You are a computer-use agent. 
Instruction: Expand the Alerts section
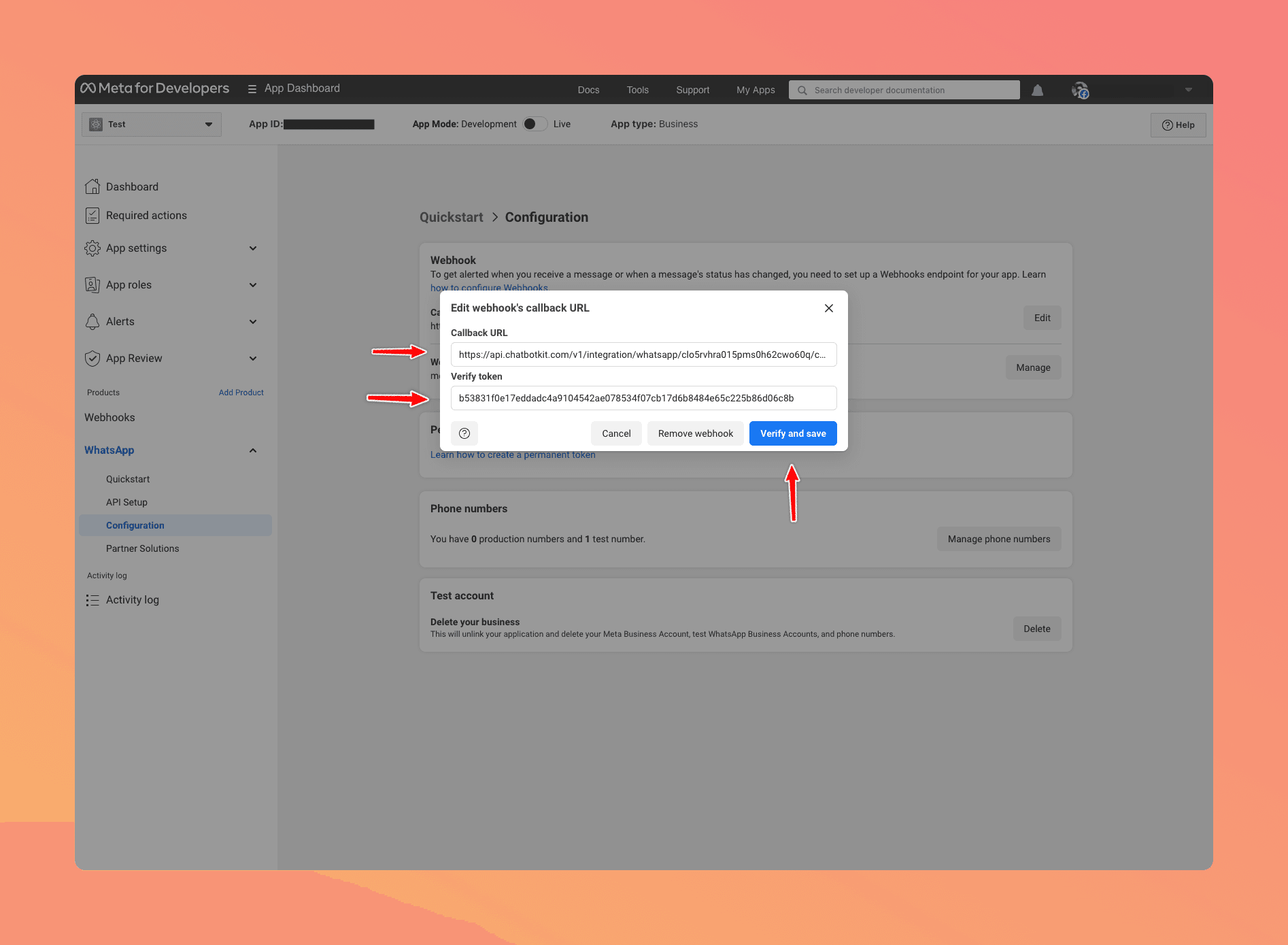(253, 322)
